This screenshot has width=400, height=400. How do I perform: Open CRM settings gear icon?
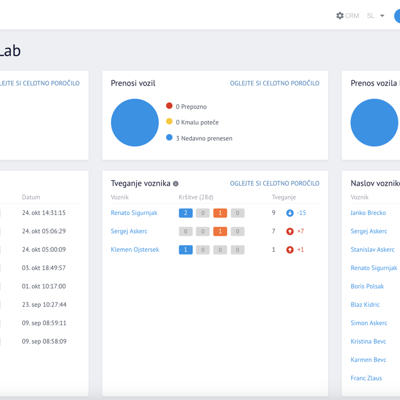click(x=340, y=16)
